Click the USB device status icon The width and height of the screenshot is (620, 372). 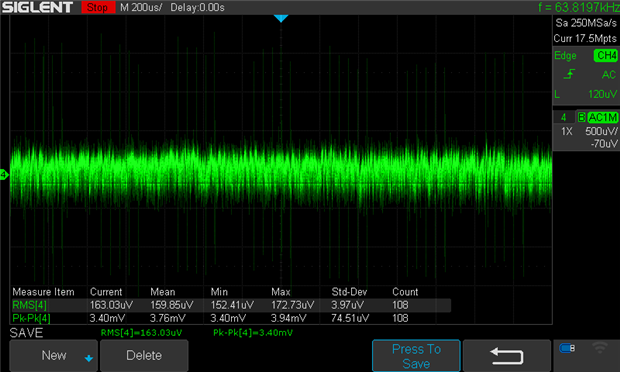tap(567, 348)
